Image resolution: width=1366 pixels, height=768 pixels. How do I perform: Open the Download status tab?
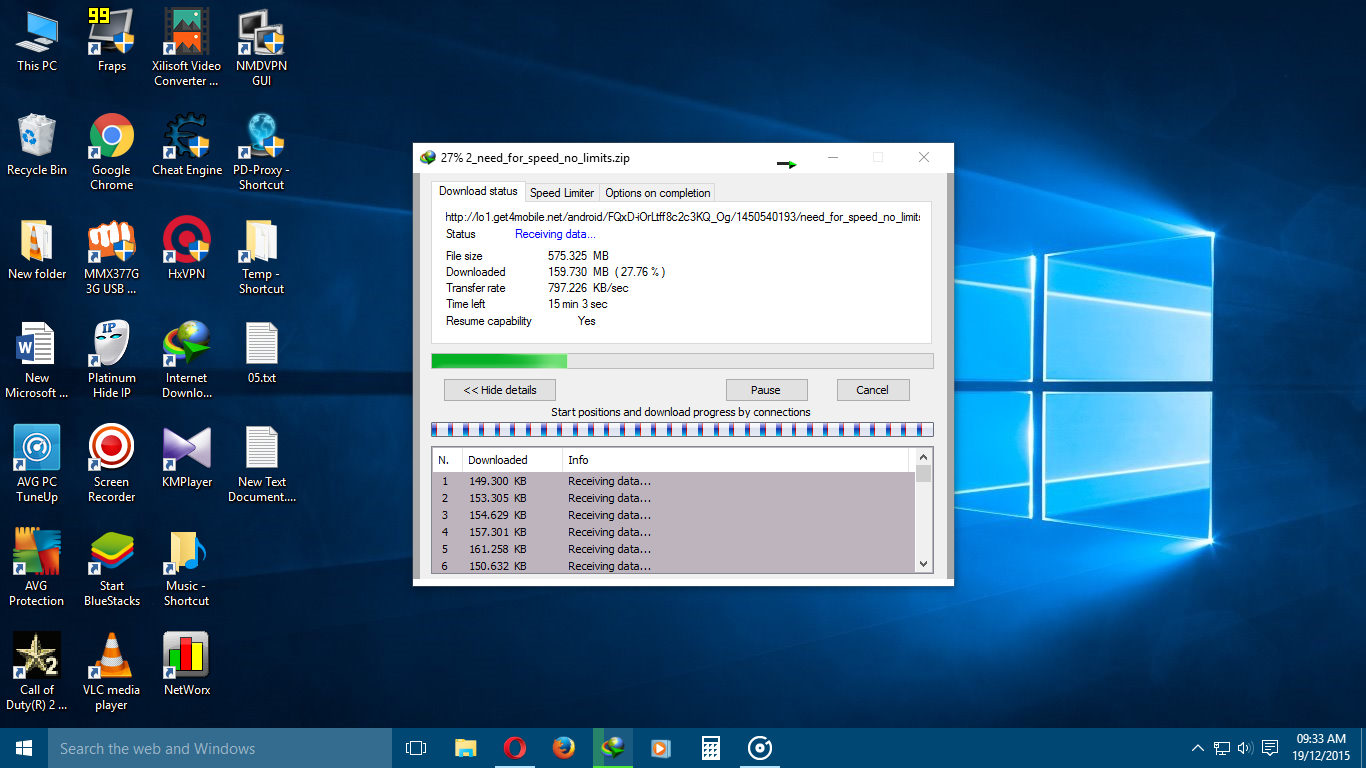(x=478, y=192)
